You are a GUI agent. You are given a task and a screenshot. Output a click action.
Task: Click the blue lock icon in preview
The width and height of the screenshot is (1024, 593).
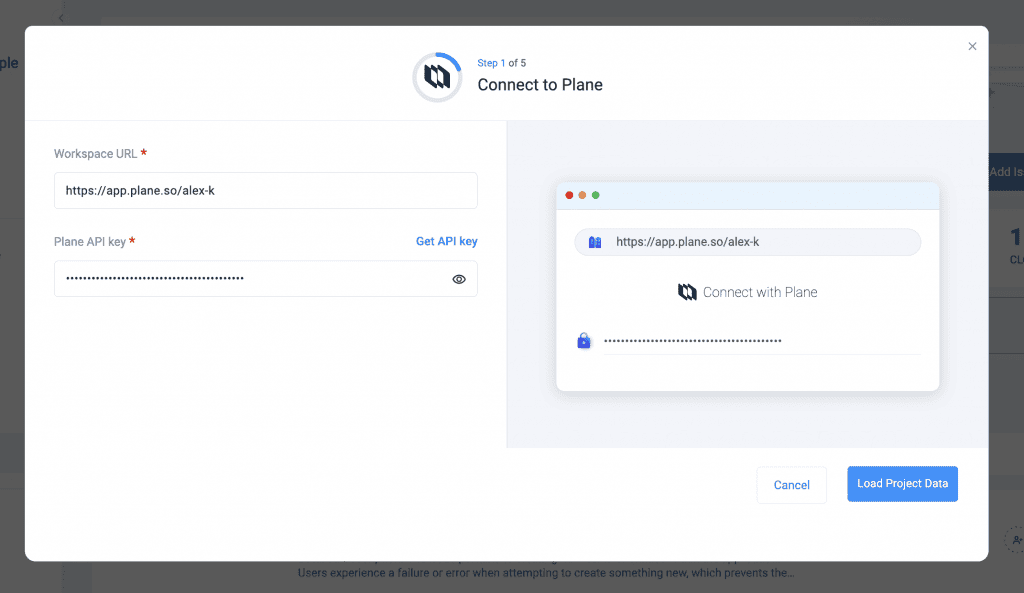pyautogui.click(x=584, y=340)
